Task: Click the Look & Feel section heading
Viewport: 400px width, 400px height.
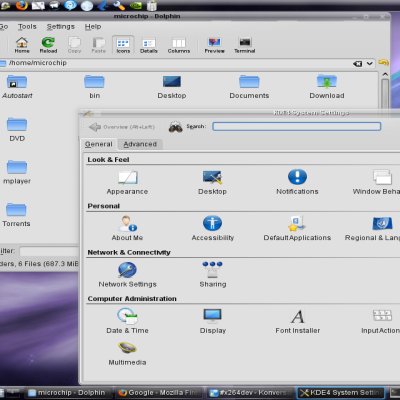Action: point(108,160)
